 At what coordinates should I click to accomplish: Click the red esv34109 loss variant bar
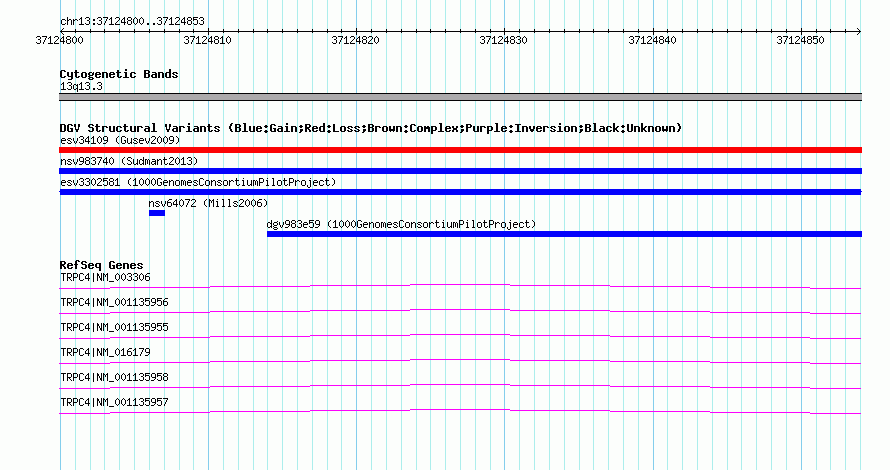tap(460, 150)
